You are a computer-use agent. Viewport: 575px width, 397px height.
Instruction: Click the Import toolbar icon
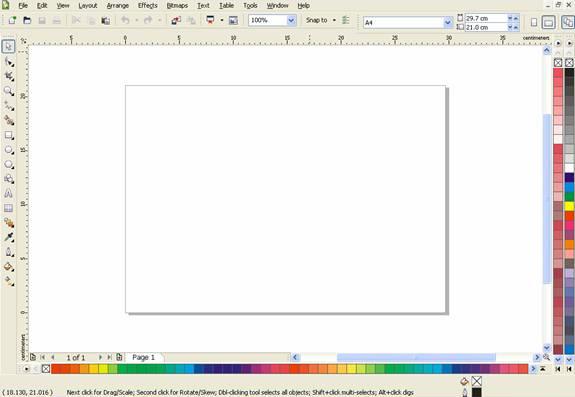point(176,21)
